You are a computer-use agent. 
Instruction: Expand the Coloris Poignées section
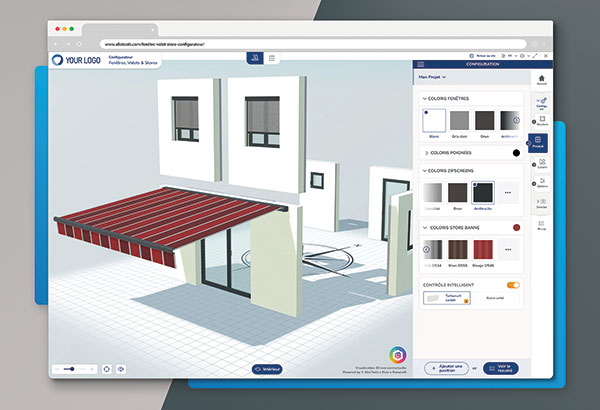[x=427, y=153]
